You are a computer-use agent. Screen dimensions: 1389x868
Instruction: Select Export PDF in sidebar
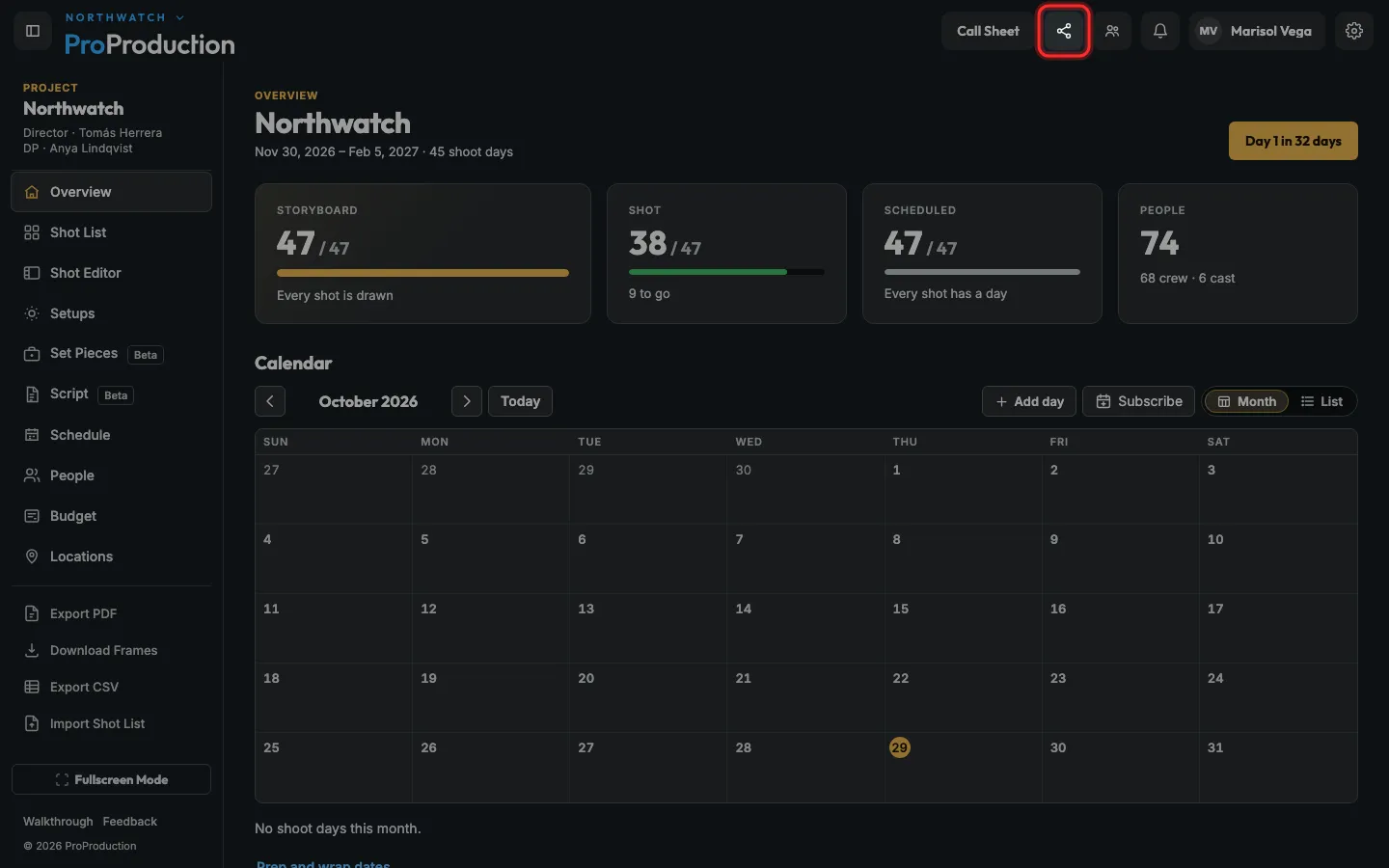pos(111,613)
